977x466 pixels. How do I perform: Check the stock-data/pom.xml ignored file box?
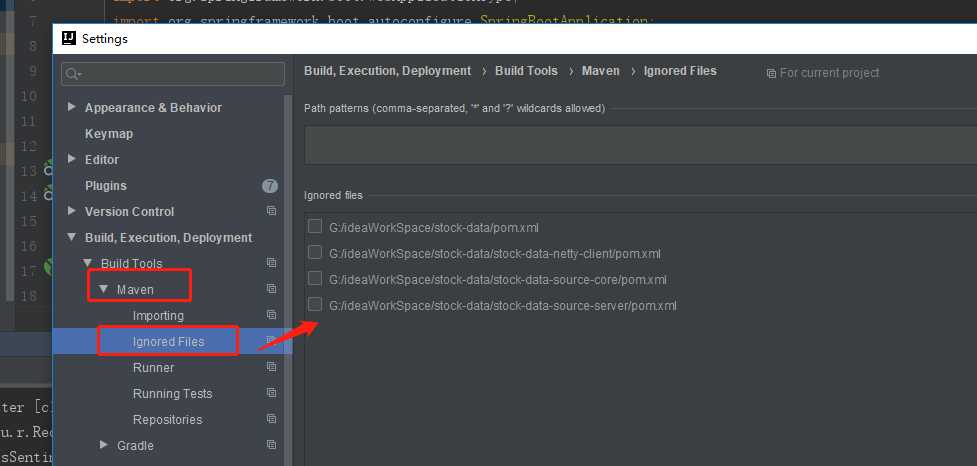pos(315,226)
